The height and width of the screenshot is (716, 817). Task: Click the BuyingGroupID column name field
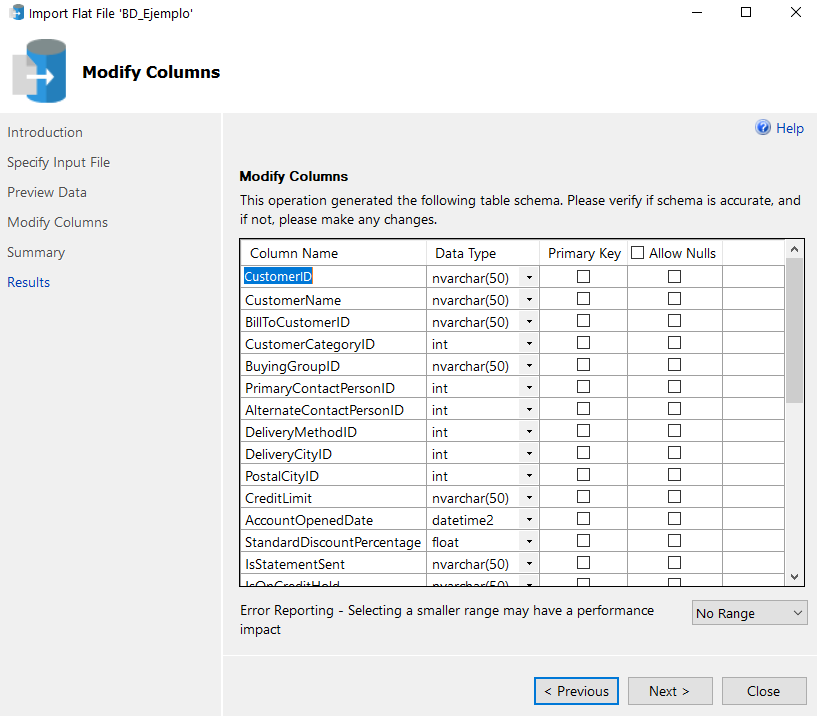[x=333, y=366]
